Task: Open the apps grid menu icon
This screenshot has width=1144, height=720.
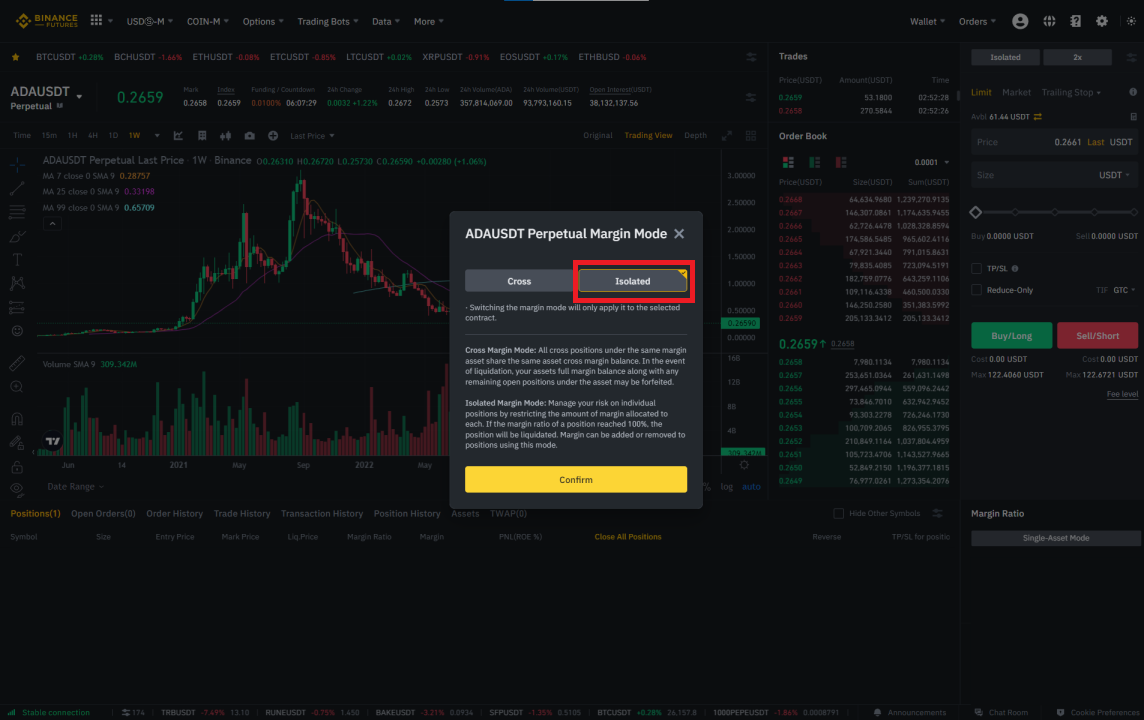Action: [96, 20]
